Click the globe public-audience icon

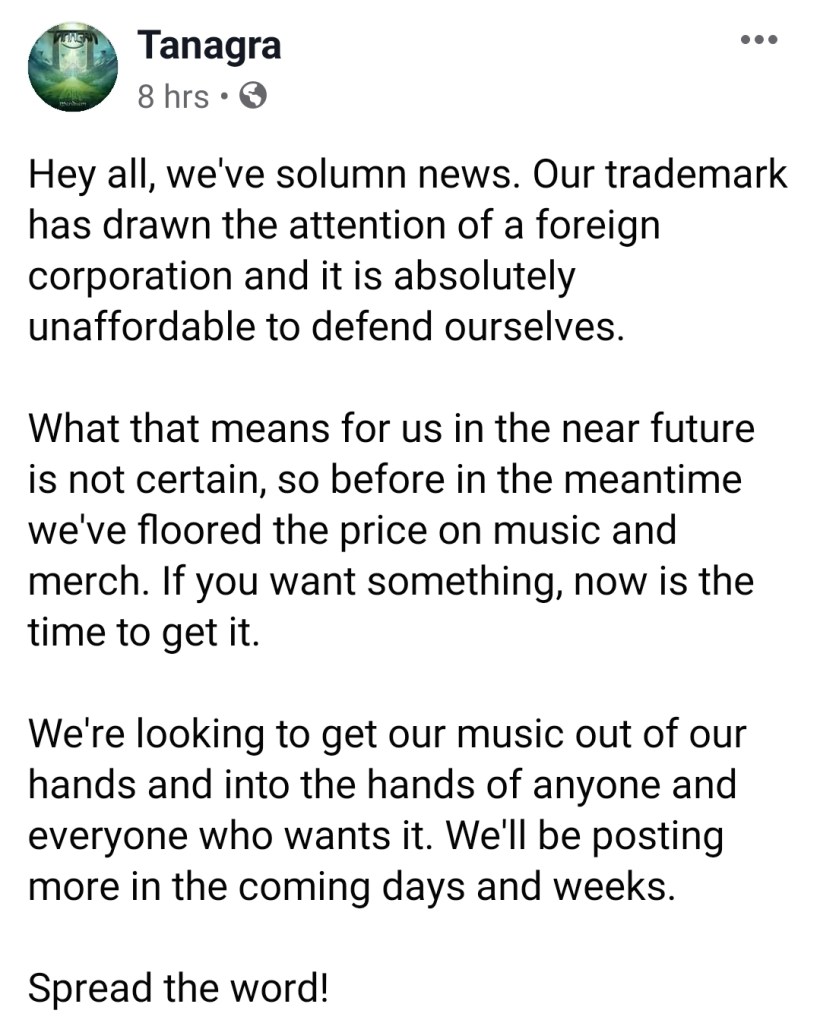(255, 96)
